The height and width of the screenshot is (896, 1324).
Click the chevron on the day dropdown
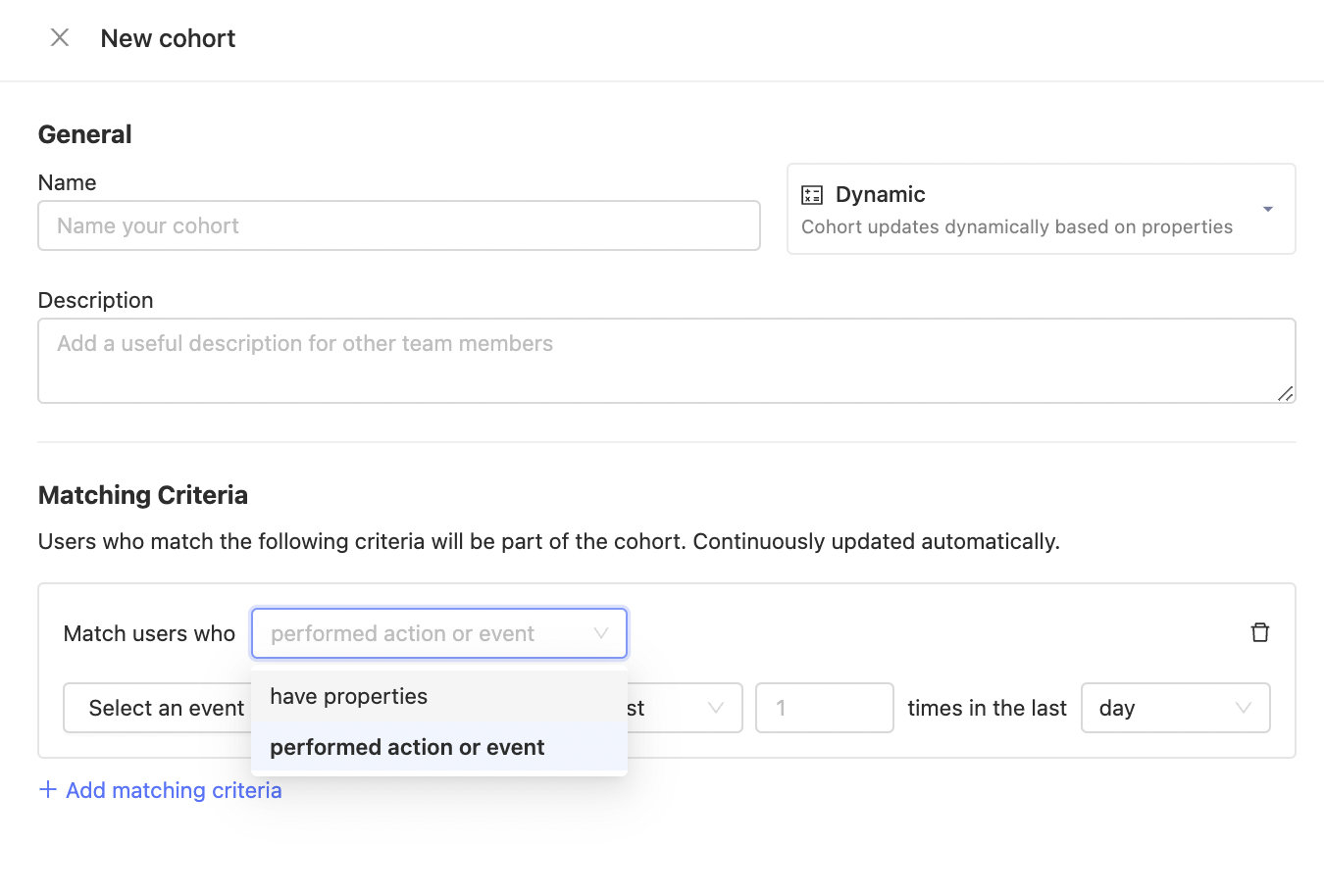coord(1243,707)
